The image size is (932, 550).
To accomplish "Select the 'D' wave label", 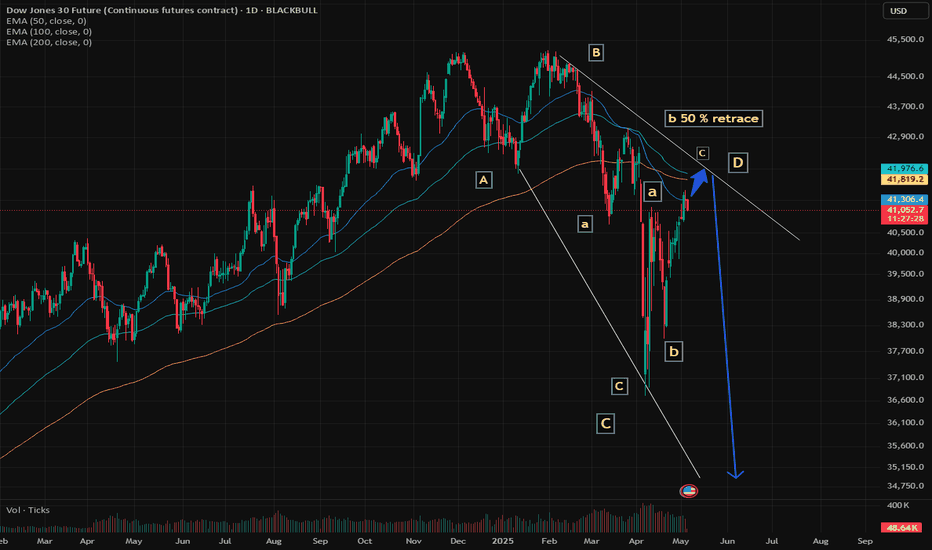I will pos(738,162).
